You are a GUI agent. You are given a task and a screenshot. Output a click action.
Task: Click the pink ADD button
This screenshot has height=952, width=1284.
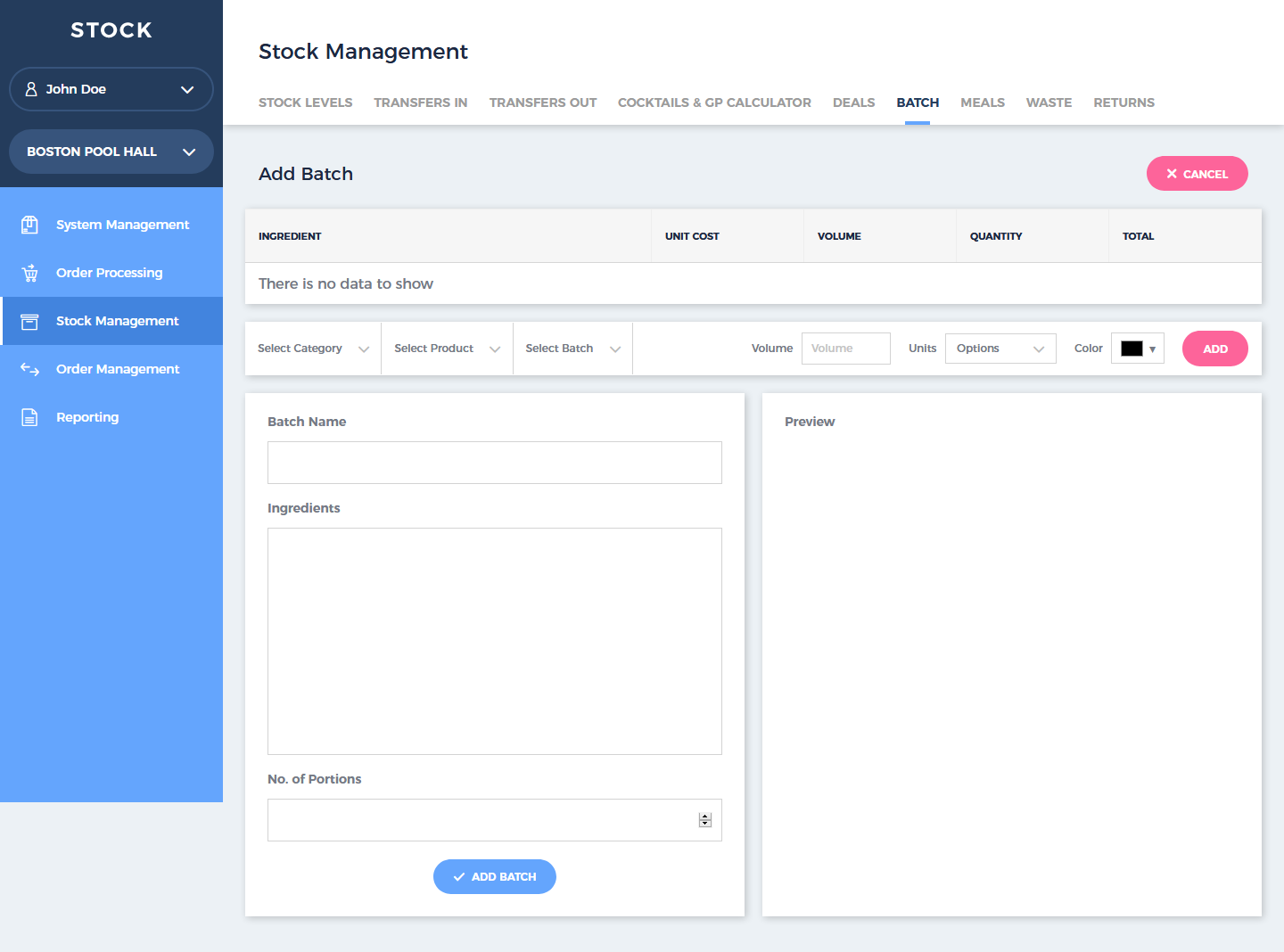1214,349
